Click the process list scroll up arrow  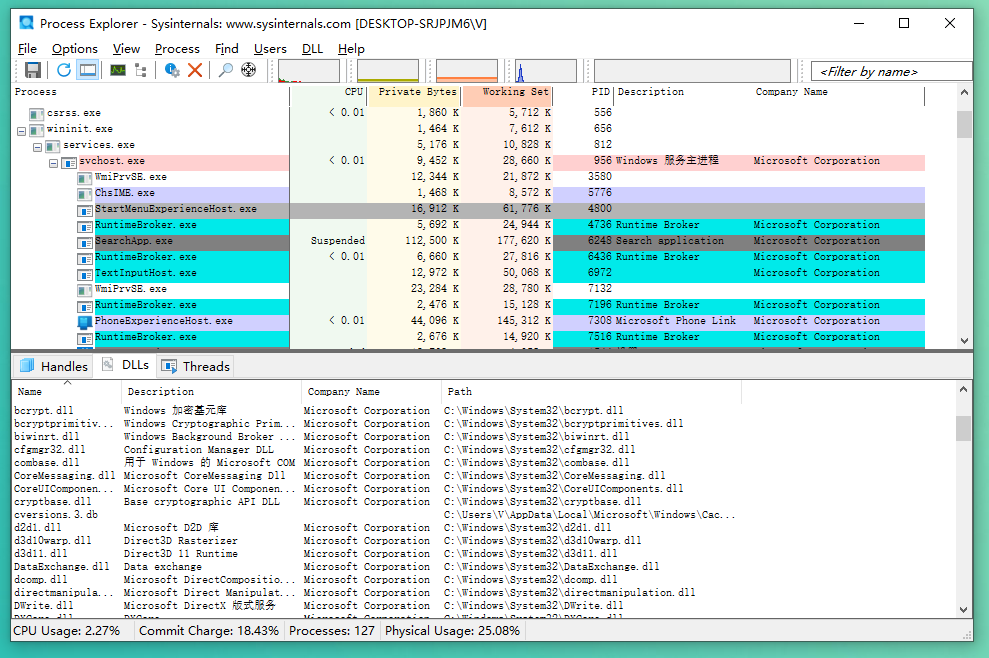pyautogui.click(x=964, y=92)
